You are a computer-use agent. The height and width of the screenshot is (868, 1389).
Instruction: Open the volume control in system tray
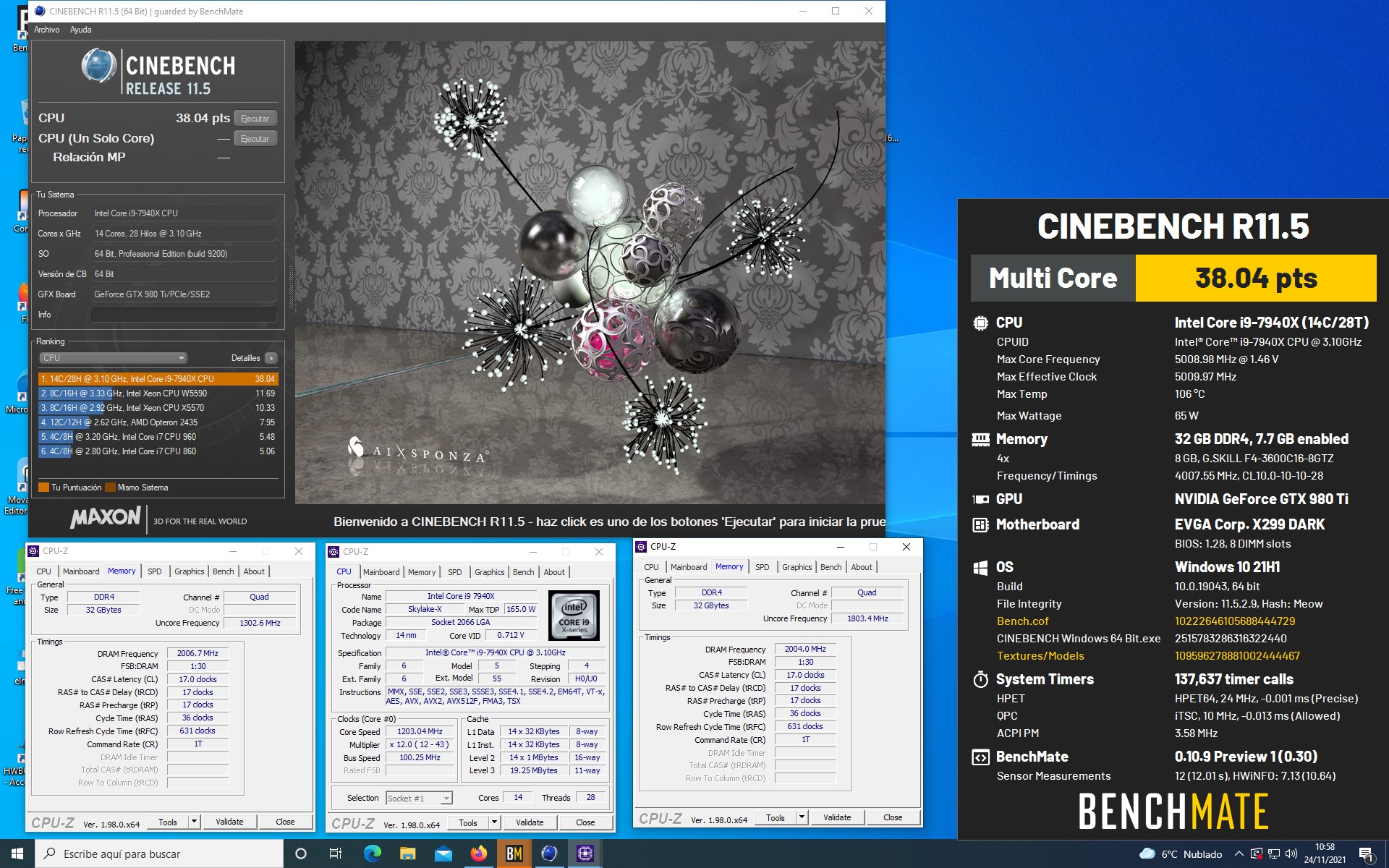click(1291, 854)
